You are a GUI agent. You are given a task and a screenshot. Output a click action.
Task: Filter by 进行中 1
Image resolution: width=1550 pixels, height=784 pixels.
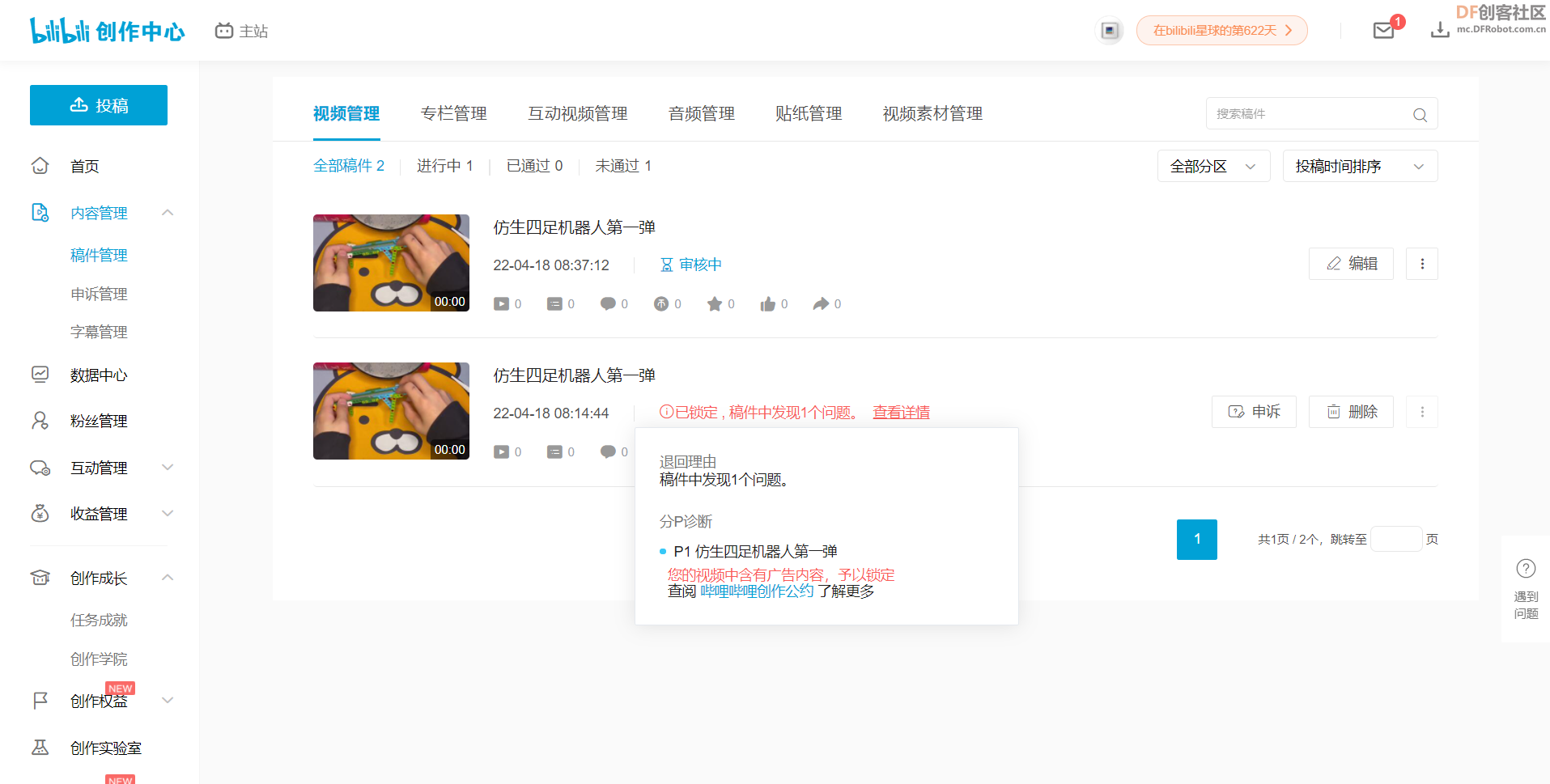point(445,166)
